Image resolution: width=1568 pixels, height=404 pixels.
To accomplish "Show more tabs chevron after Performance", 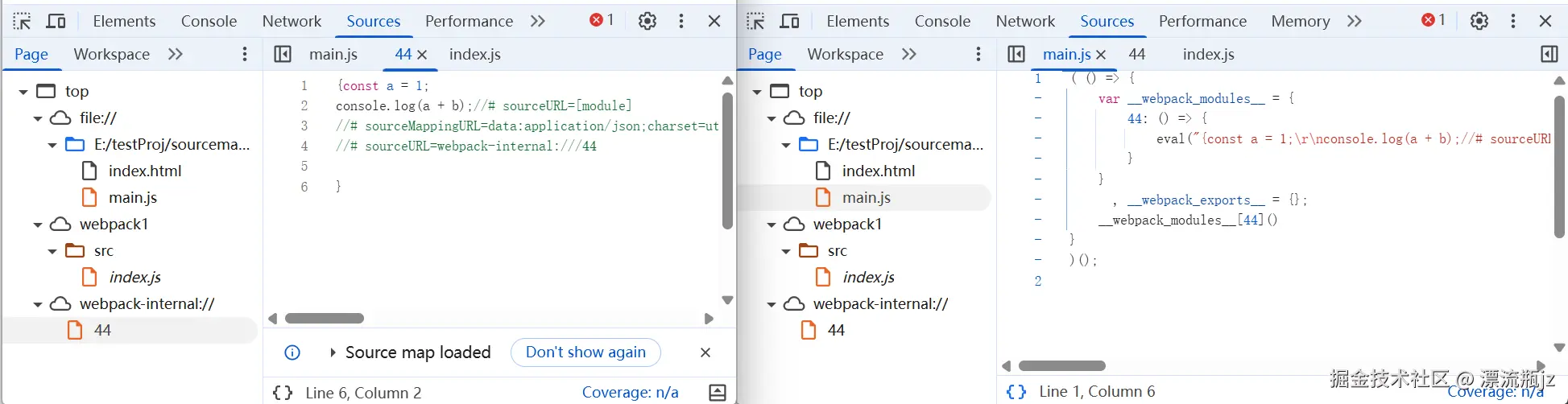I will click(538, 21).
